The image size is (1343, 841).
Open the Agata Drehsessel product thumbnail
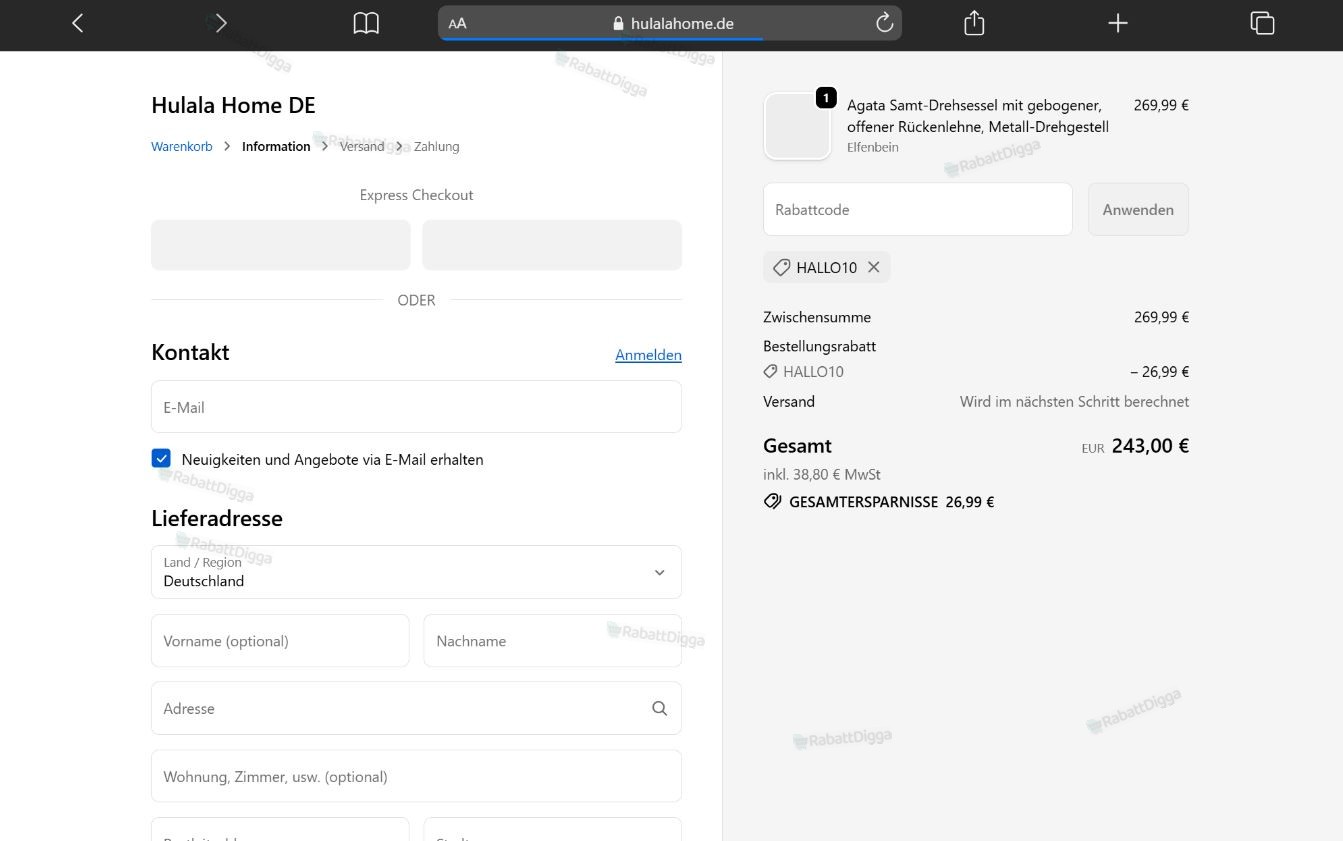797,126
